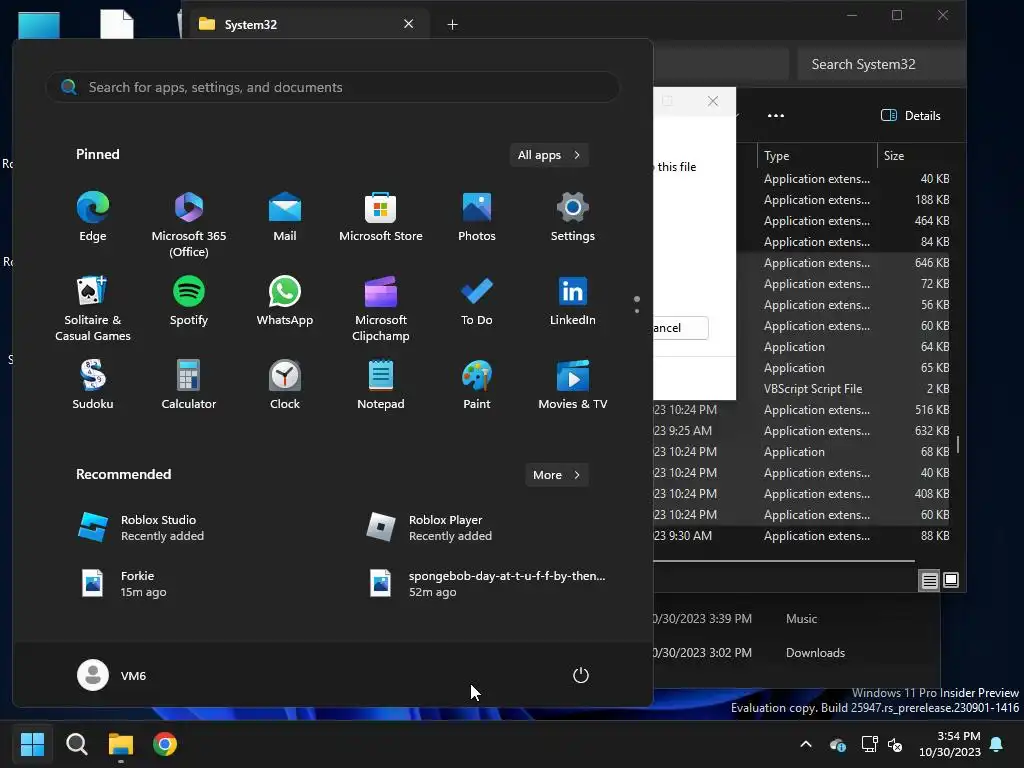
Task: Go to next pinned apps page dot
Action: [x=637, y=311]
